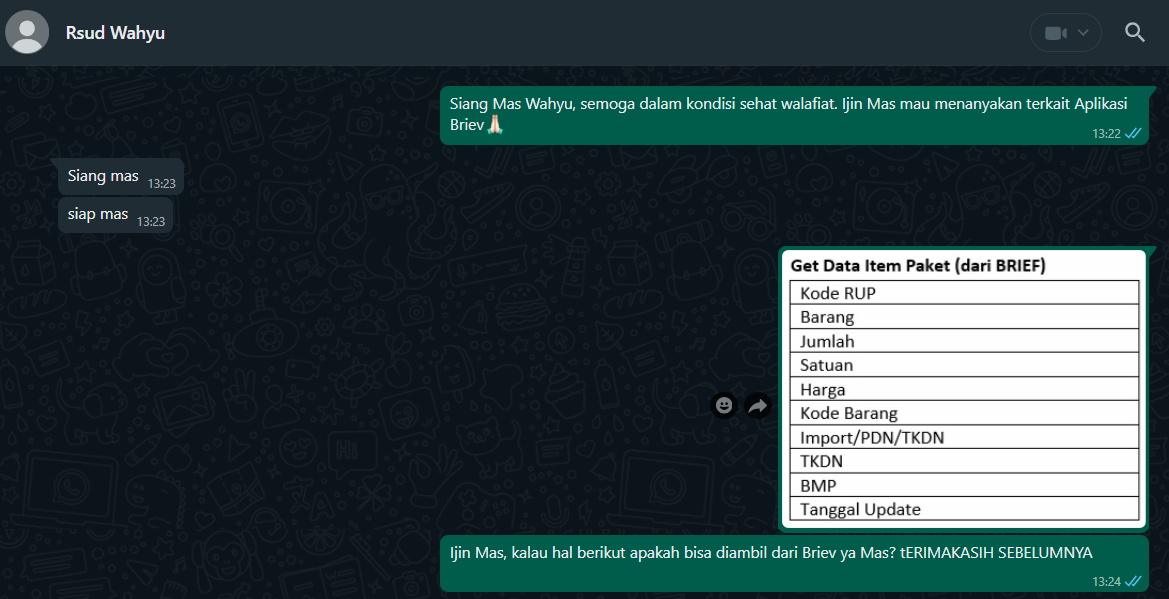The image size is (1169, 599).
Task: Click the 'Siang mas' message bubble
Action: click(121, 177)
